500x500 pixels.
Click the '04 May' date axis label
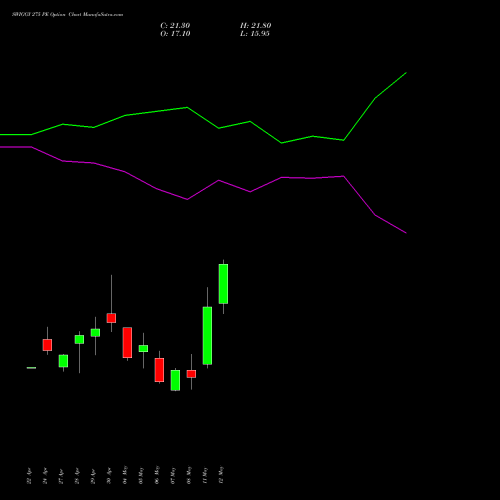click(125, 475)
